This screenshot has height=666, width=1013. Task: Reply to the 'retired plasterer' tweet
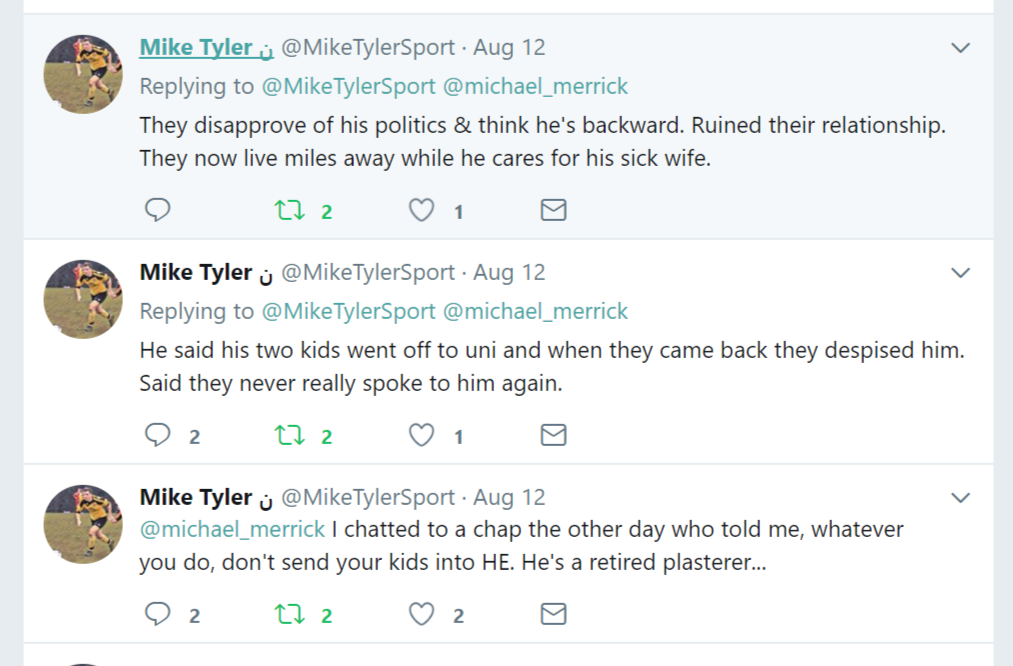158,614
